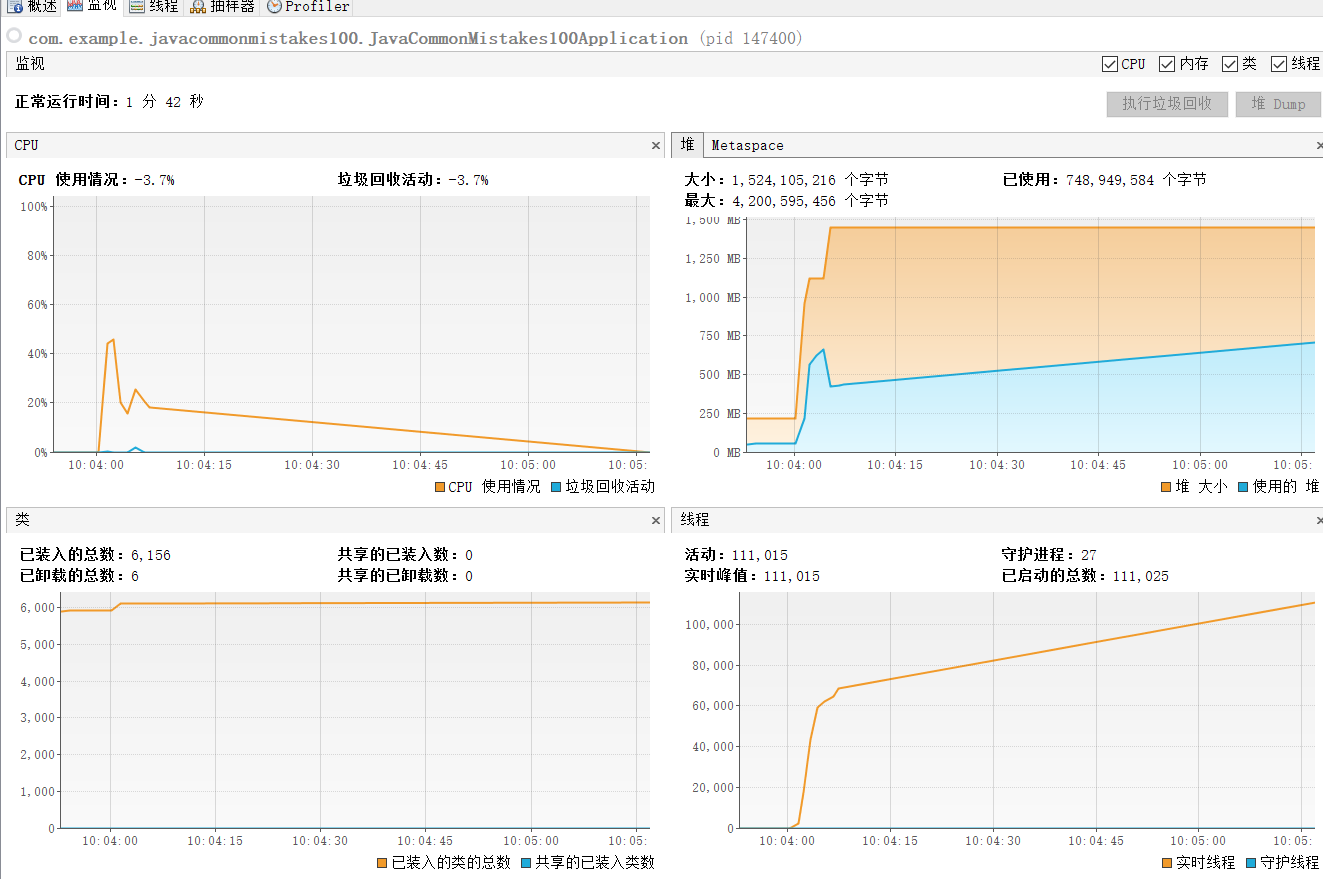Image resolution: width=1323 pixels, height=879 pixels.
Task: Click the CPU panel title label
Action: [26, 145]
